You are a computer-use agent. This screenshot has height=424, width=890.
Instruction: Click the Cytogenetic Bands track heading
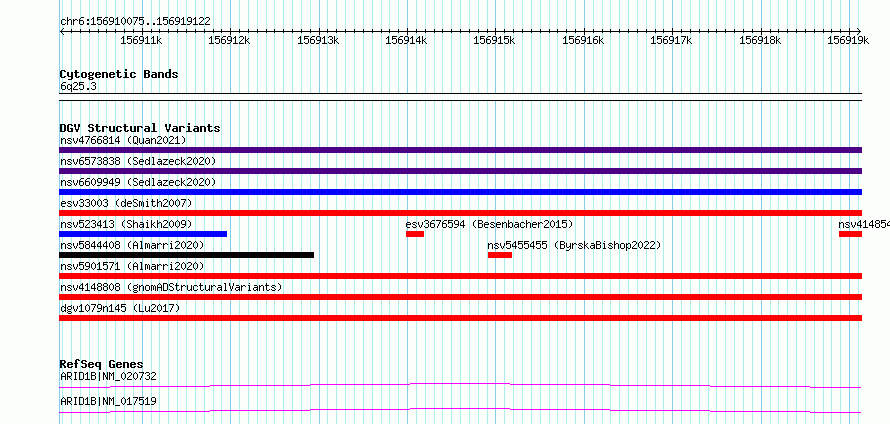click(x=119, y=74)
